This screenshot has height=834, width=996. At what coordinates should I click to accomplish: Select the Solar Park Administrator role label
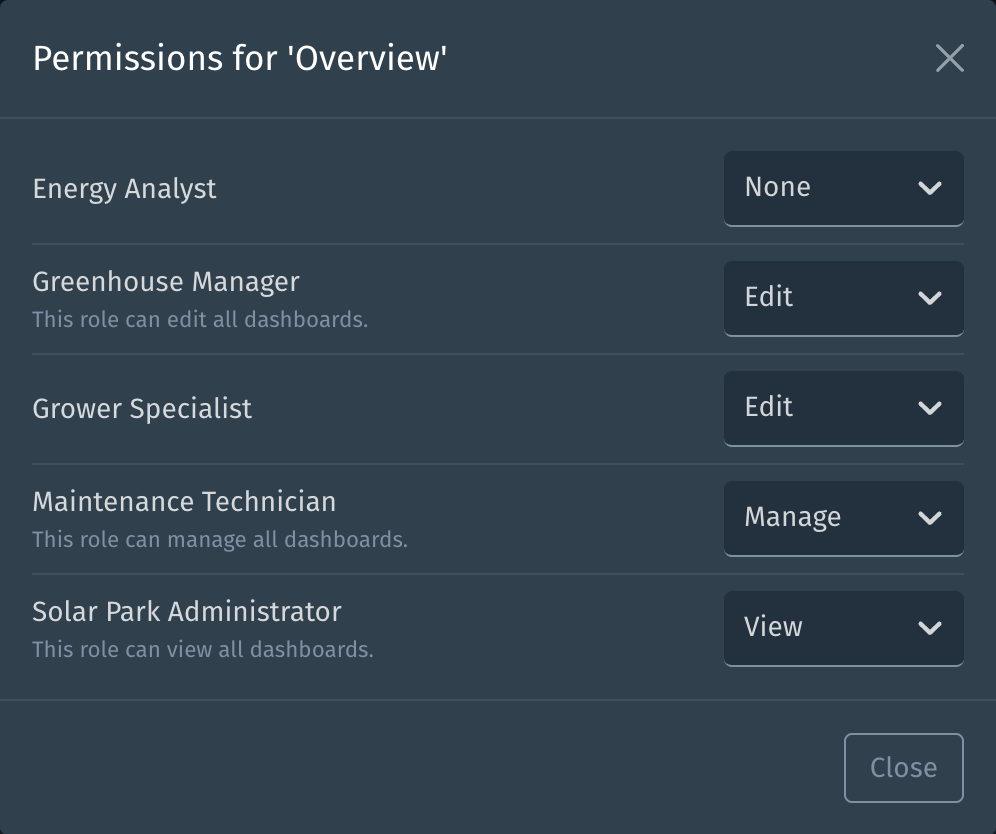pyautogui.click(x=188, y=612)
